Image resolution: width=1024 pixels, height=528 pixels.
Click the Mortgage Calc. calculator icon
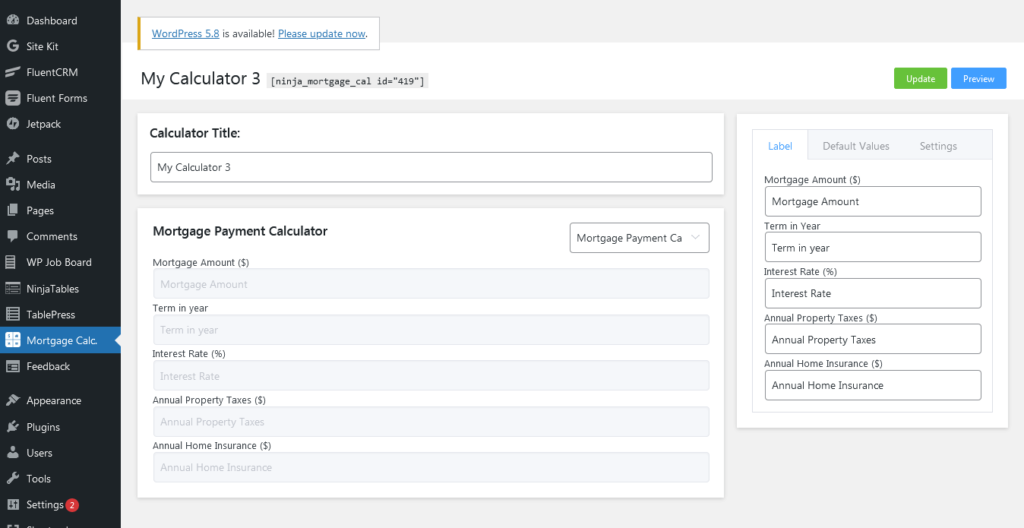(12, 340)
